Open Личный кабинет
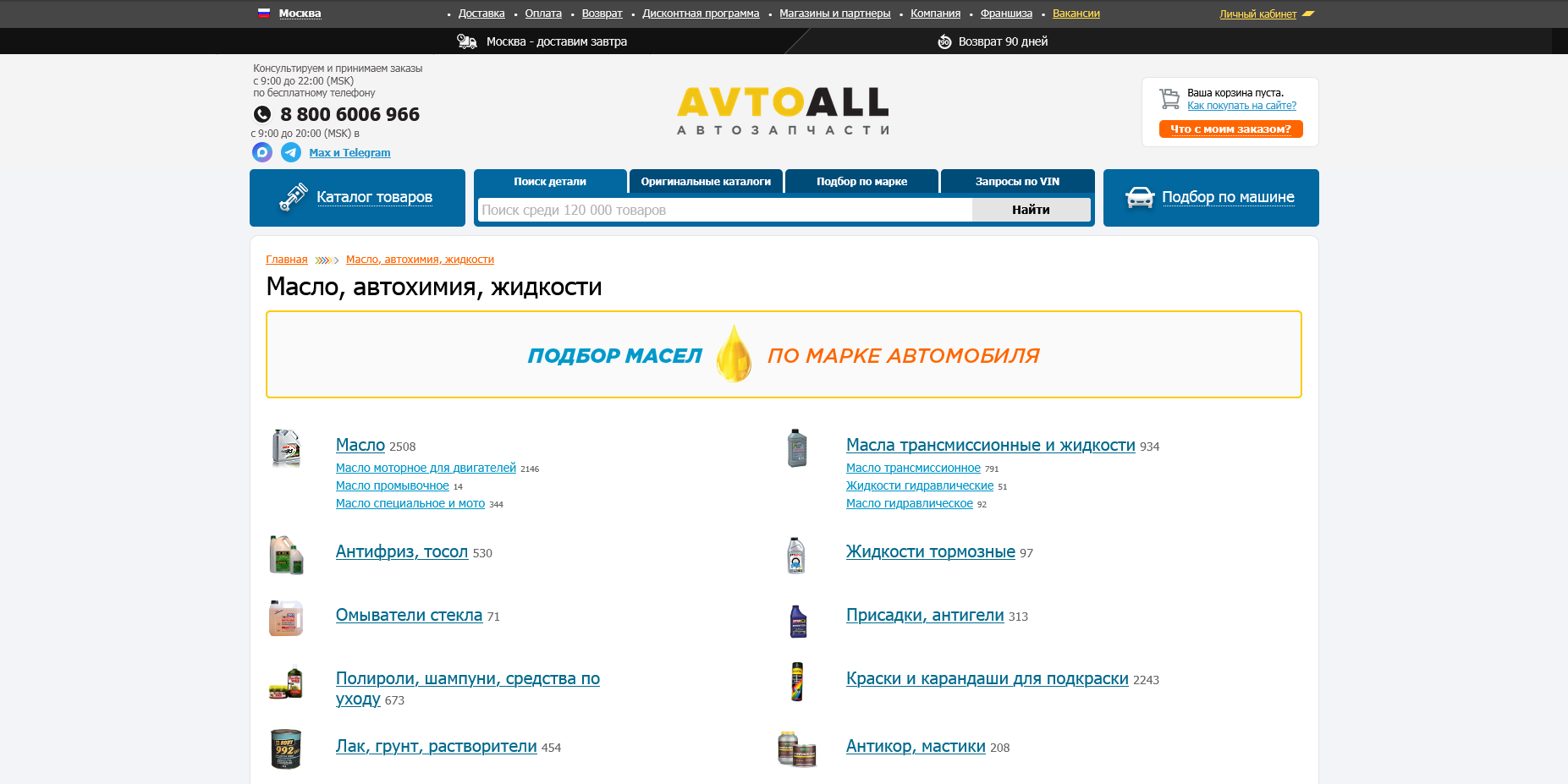This screenshot has height=784, width=1568. point(1257,14)
